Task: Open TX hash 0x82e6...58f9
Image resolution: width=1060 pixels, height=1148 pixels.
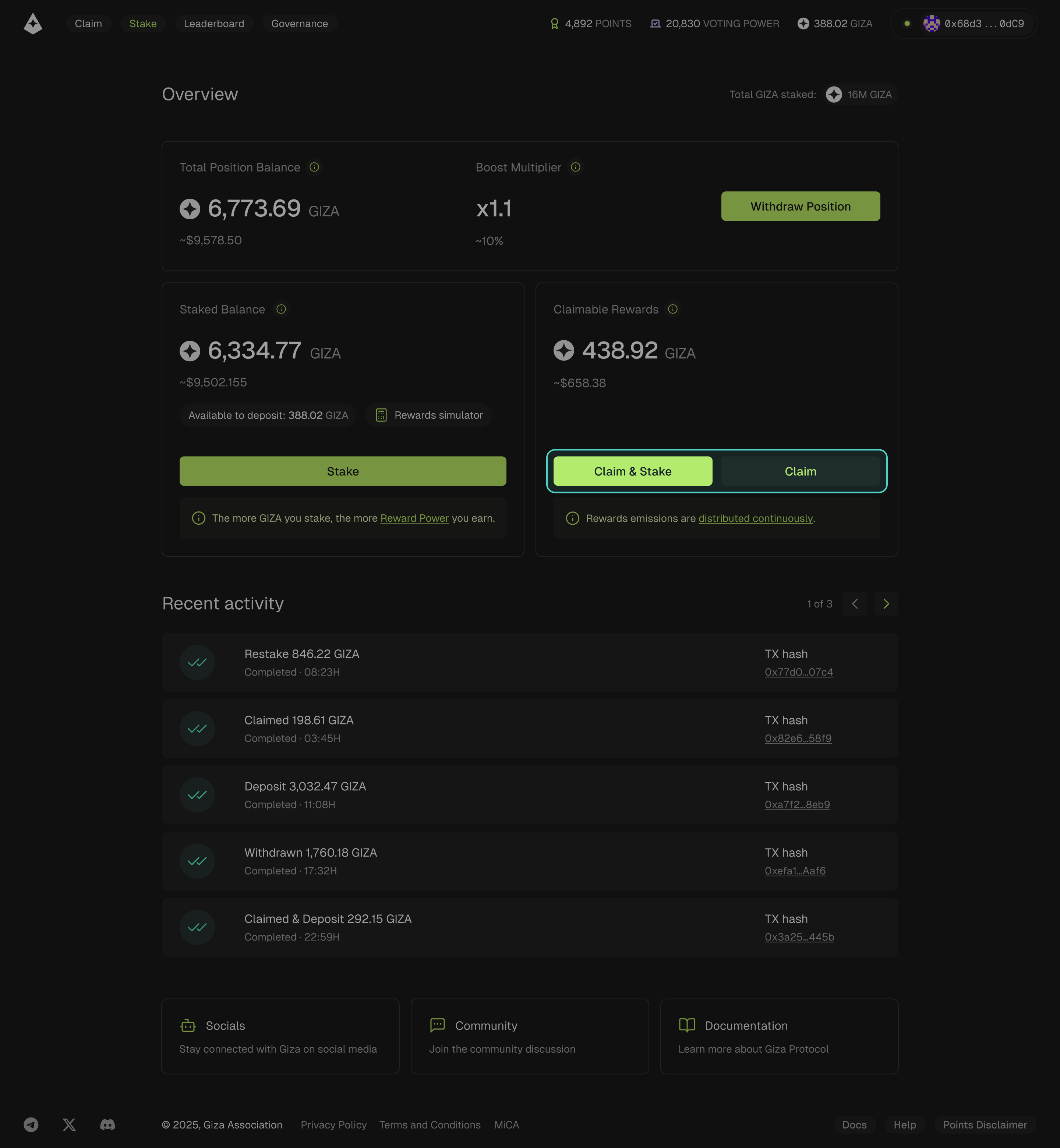Action: [798, 738]
